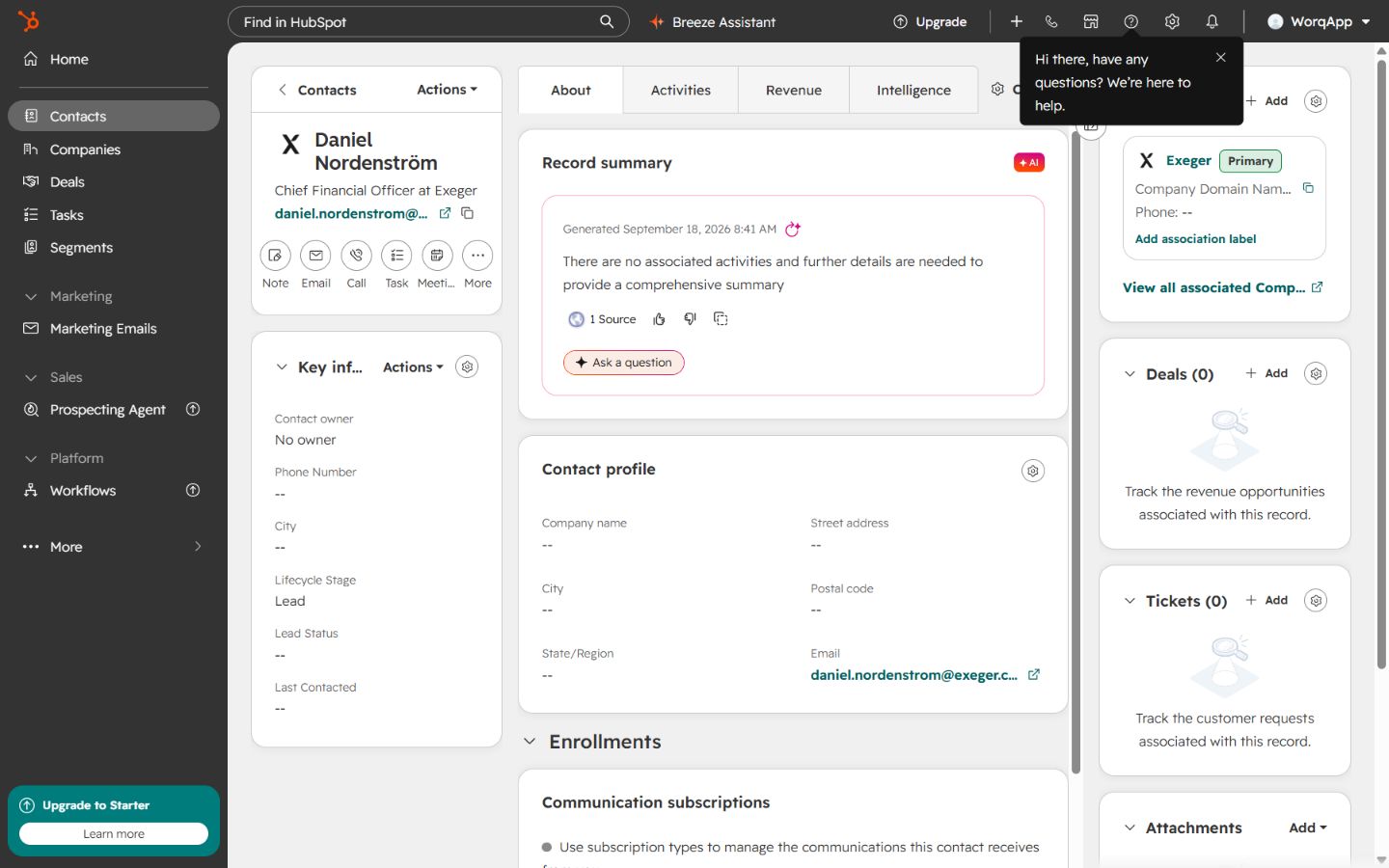The image size is (1389, 868).
Task: Open Contact profile settings gear
Action: click(x=1033, y=471)
